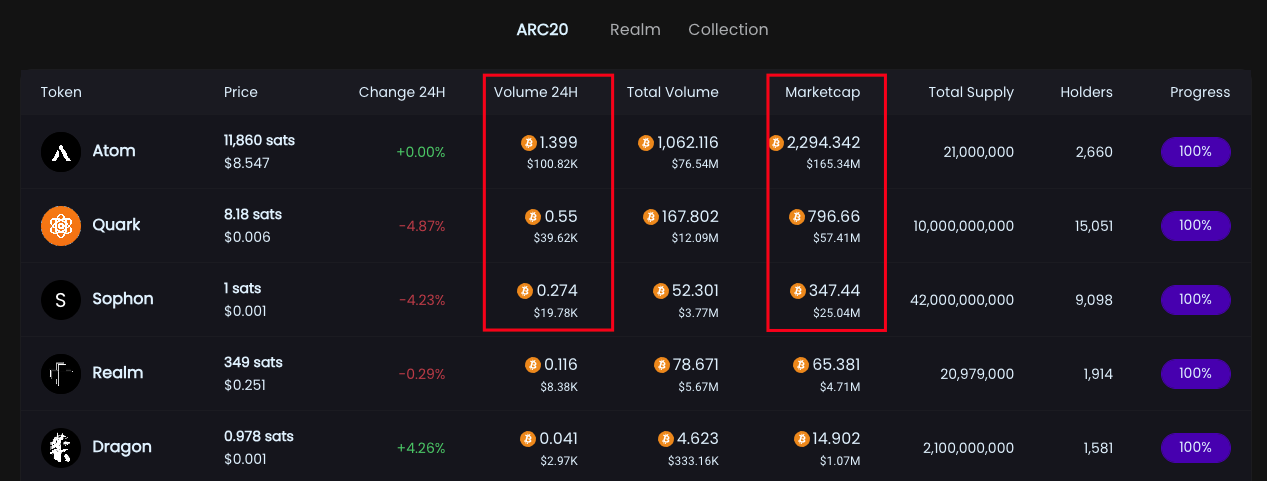Open the Quark token name link
This screenshot has height=481, width=1267.
pyautogui.click(x=116, y=225)
